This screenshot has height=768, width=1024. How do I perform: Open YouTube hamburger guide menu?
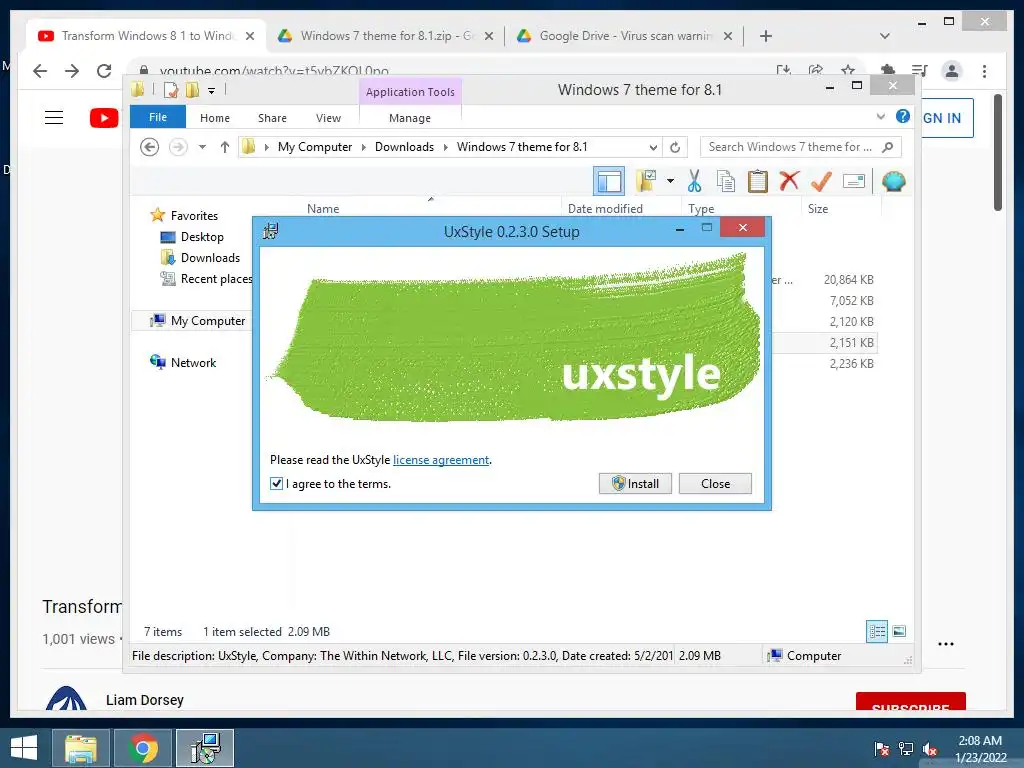click(54, 118)
